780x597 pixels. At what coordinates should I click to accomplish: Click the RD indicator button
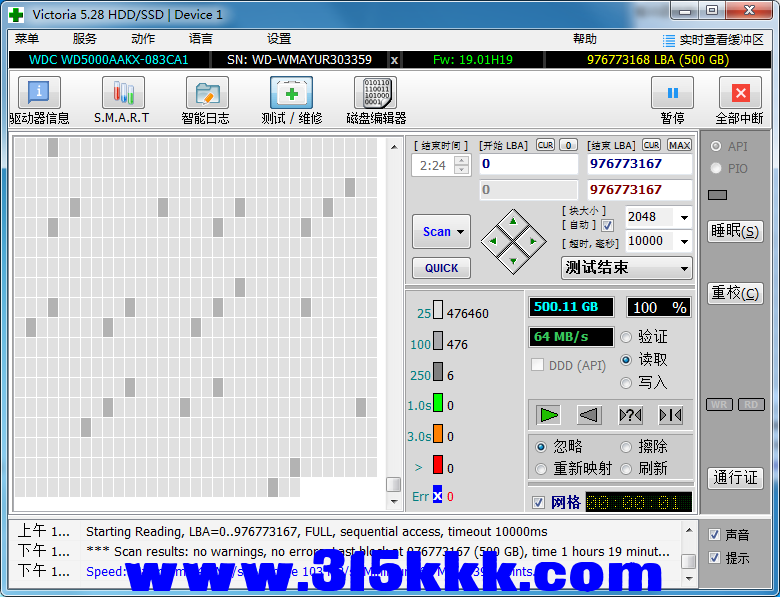(751, 404)
